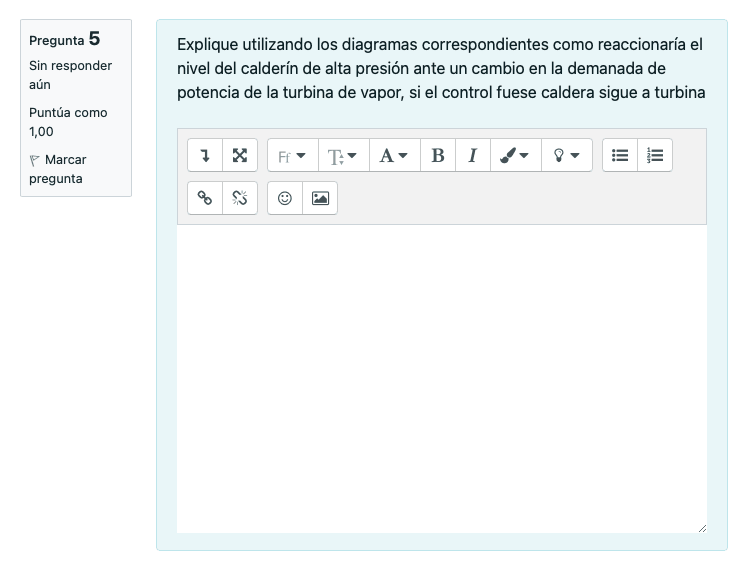Toggle italic formatting

pos(472,156)
